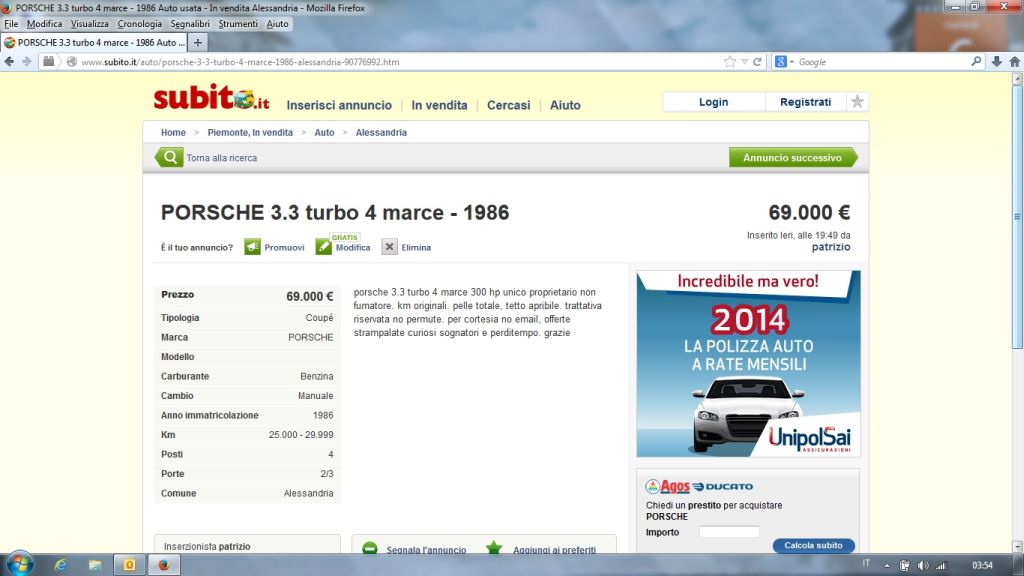Image resolution: width=1024 pixels, height=576 pixels.
Task: Click the subito.it logo
Action: pyautogui.click(x=212, y=98)
